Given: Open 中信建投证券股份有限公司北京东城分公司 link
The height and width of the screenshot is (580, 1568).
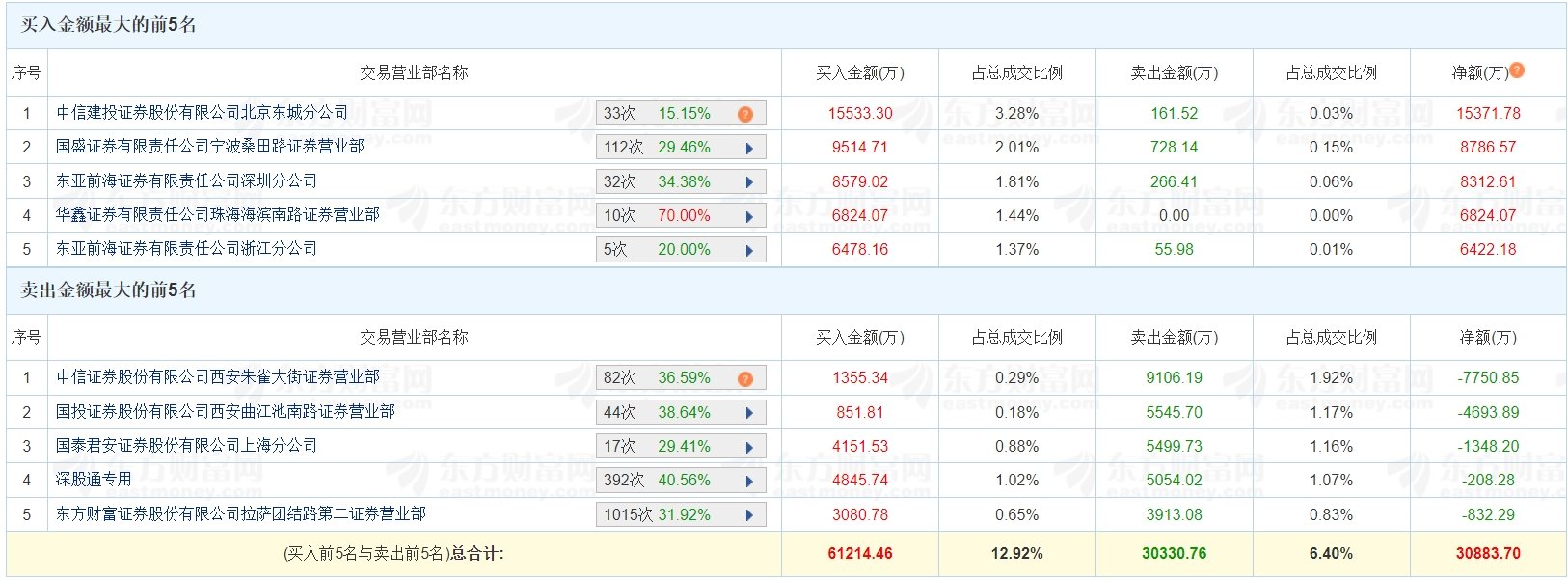Looking at the screenshot, I should [203, 112].
